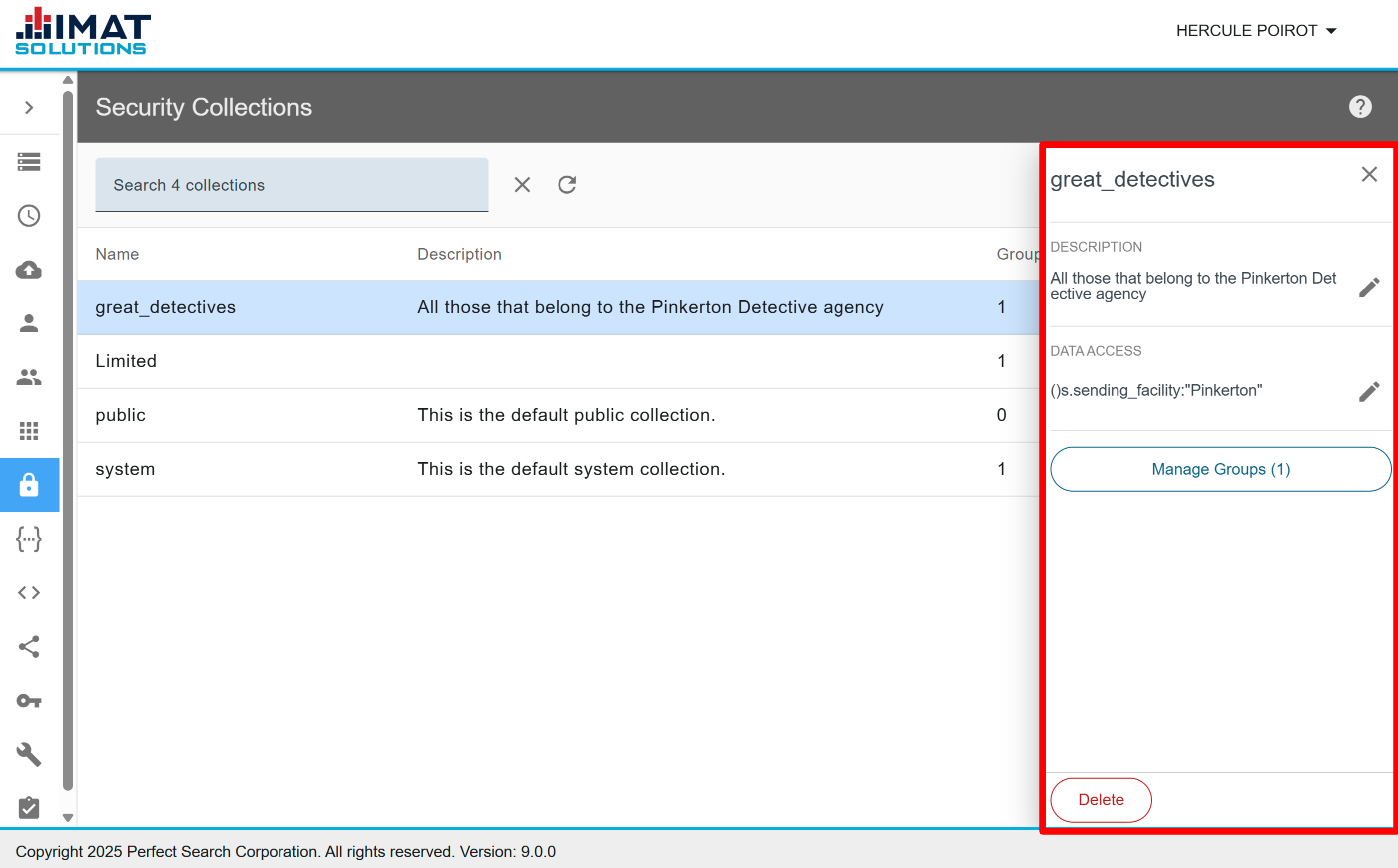Screen dimensions: 1398x868
Task: Refresh the collections list
Action: (567, 185)
